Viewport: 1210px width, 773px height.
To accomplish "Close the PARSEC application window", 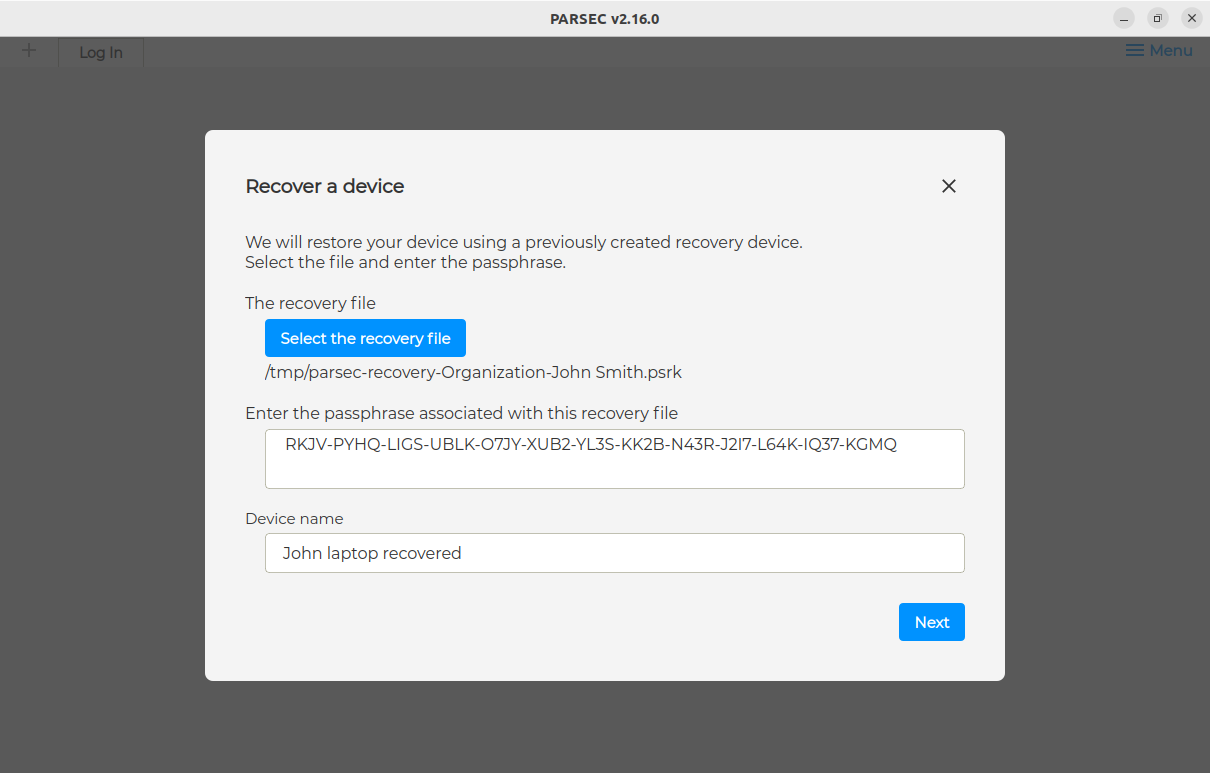I will point(1191,18).
